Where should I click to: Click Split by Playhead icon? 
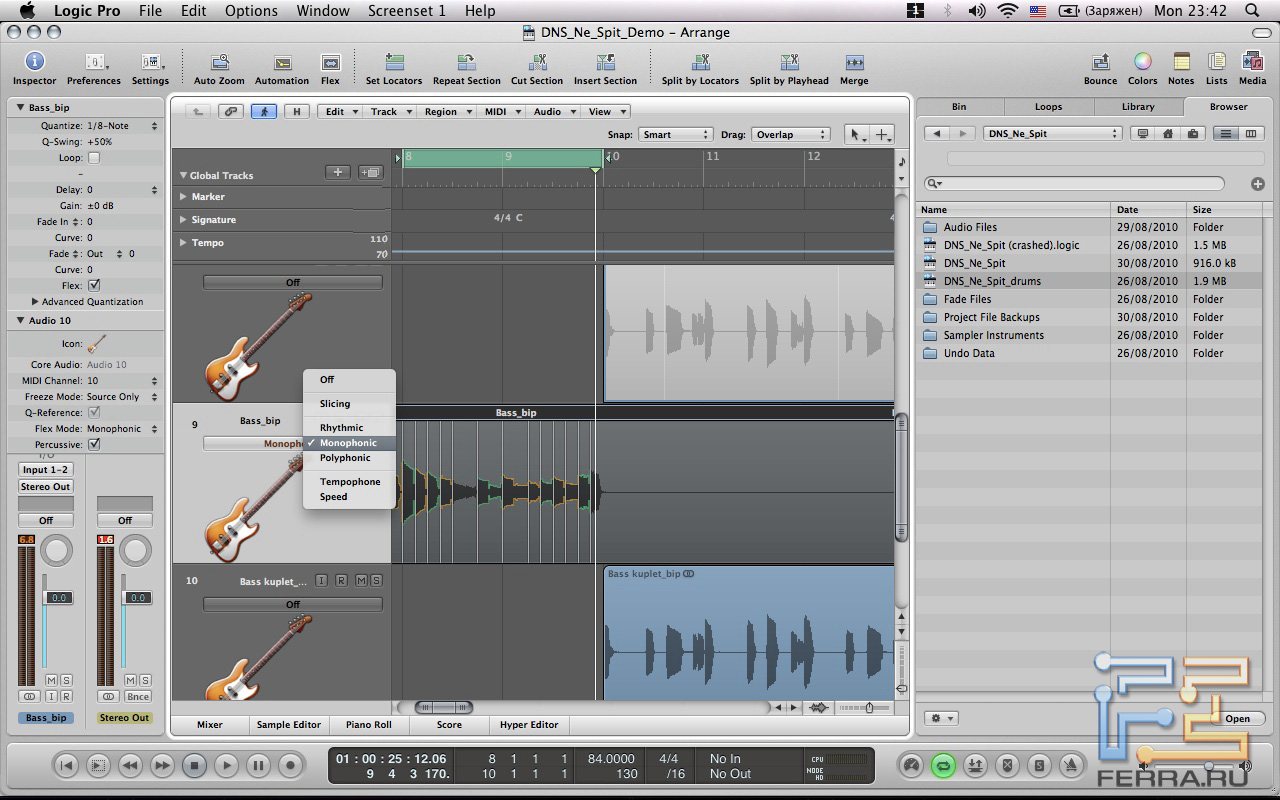(x=789, y=63)
